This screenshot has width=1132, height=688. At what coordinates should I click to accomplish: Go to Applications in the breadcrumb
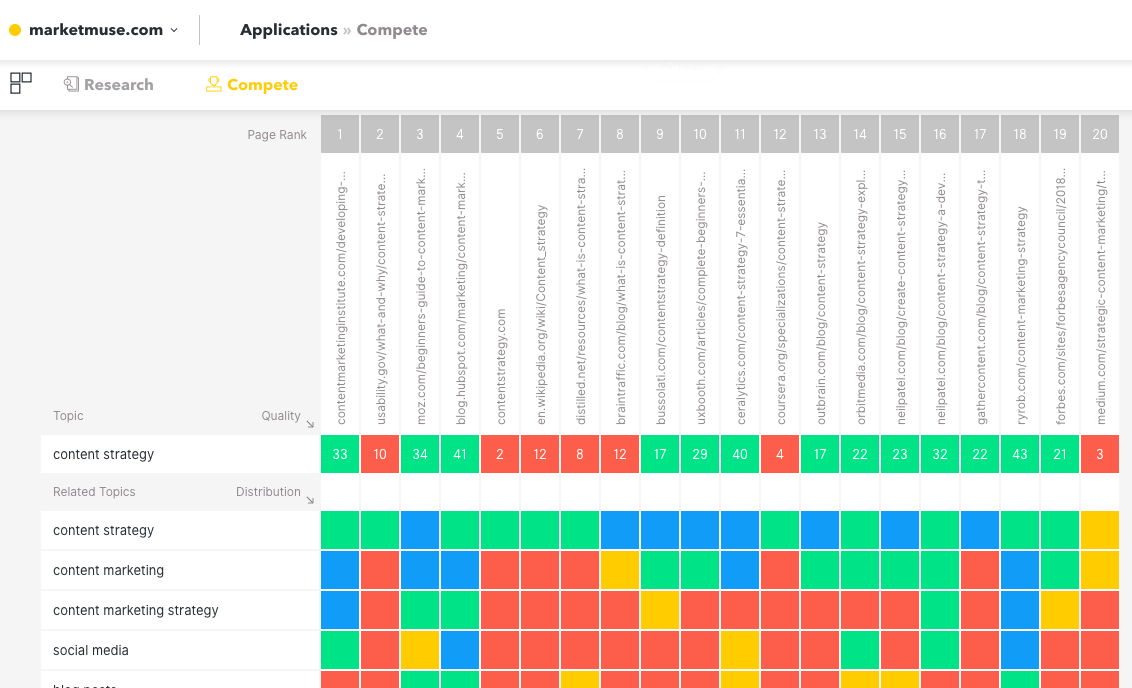[x=289, y=30]
